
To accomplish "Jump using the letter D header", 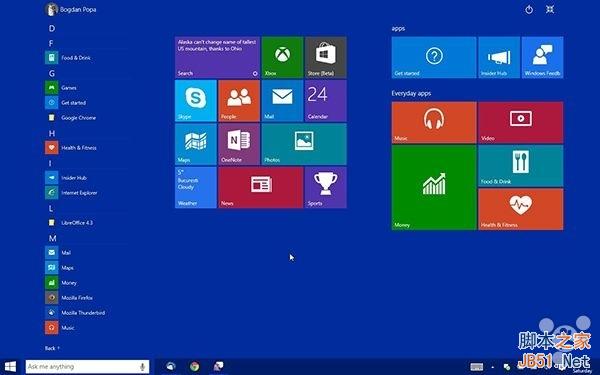I will [x=52, y=28].
